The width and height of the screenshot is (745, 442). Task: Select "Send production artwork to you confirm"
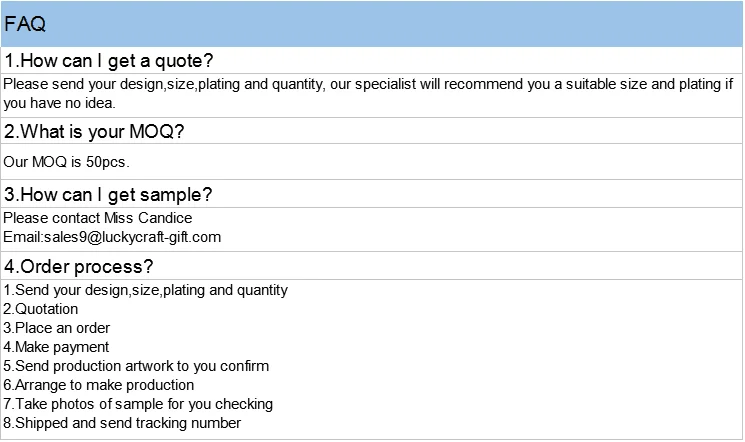(136, 366)
